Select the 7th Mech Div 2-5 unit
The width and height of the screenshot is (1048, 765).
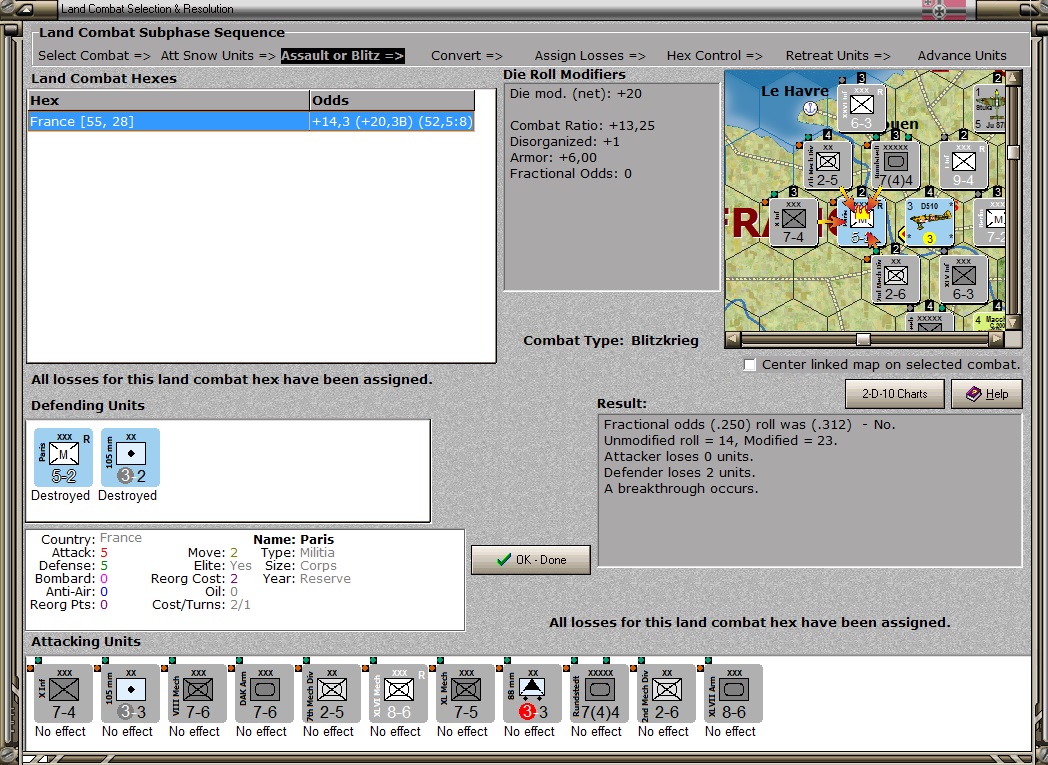(332, 694)
